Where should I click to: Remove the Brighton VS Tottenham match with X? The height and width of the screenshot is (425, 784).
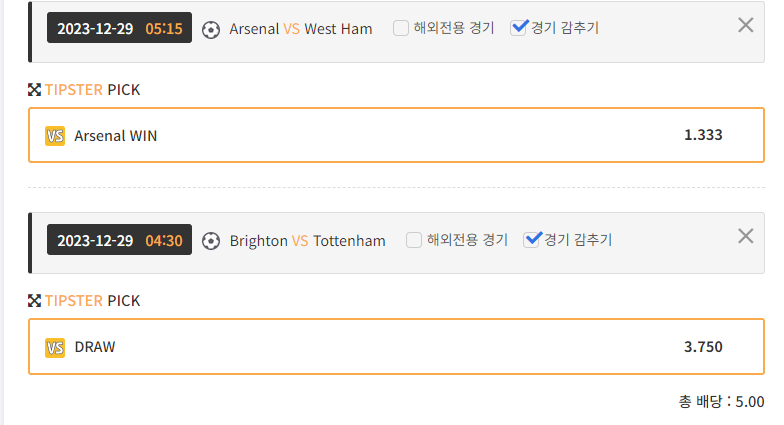[x=745, y=237]
